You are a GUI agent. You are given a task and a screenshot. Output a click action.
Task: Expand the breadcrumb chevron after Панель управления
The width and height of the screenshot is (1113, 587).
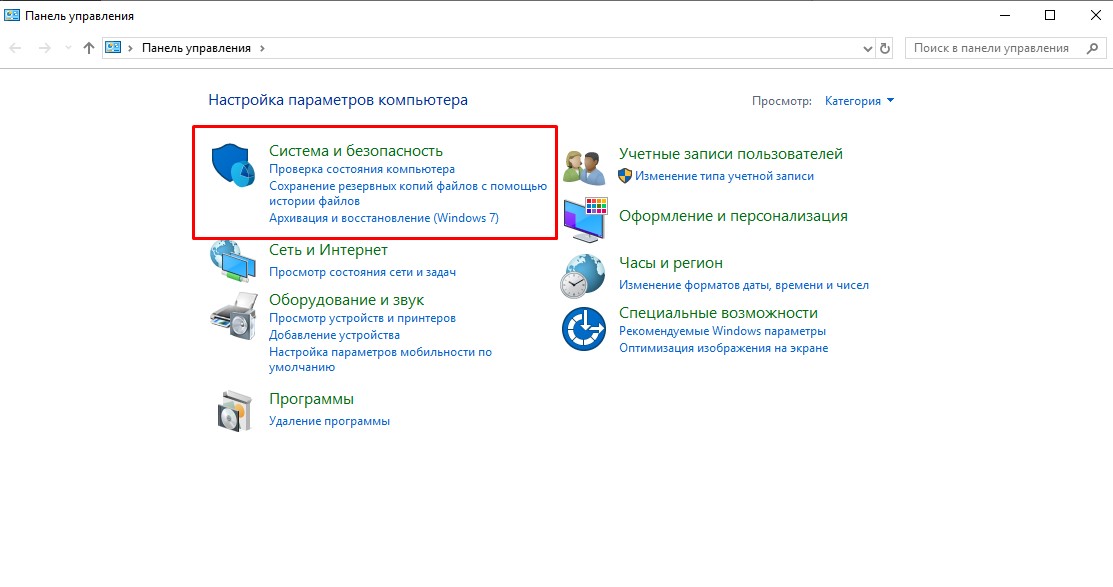tap(263, 48)
